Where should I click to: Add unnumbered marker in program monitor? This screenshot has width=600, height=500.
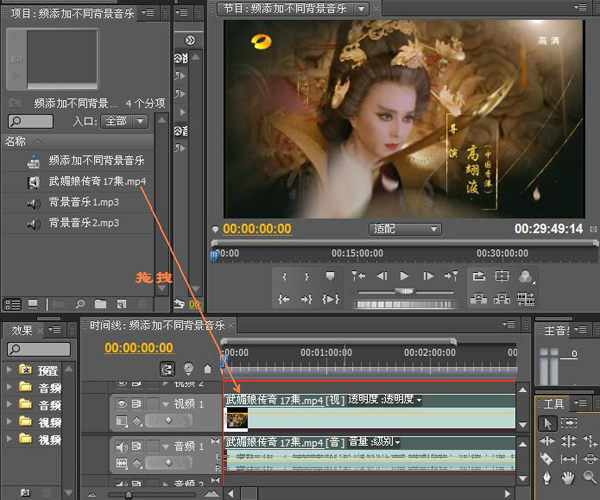coord(330,276)
